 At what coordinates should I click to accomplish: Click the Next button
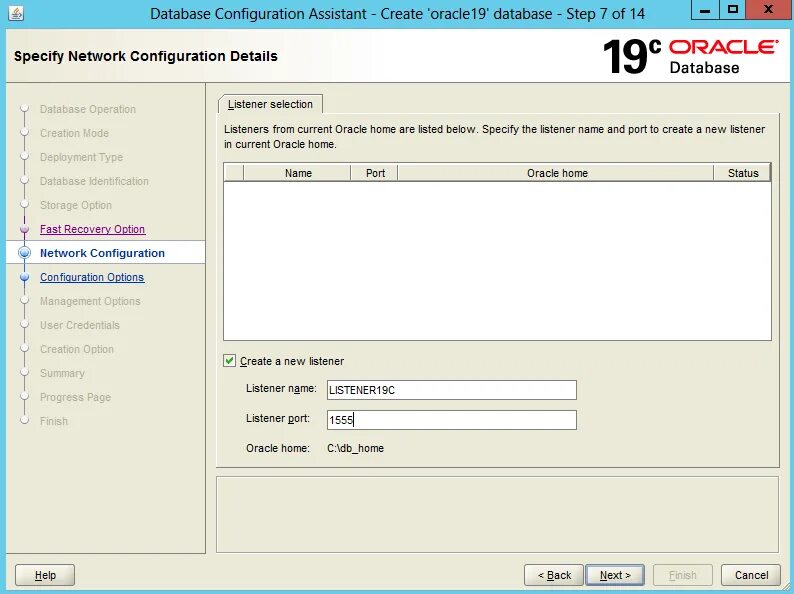click(615, 575)
